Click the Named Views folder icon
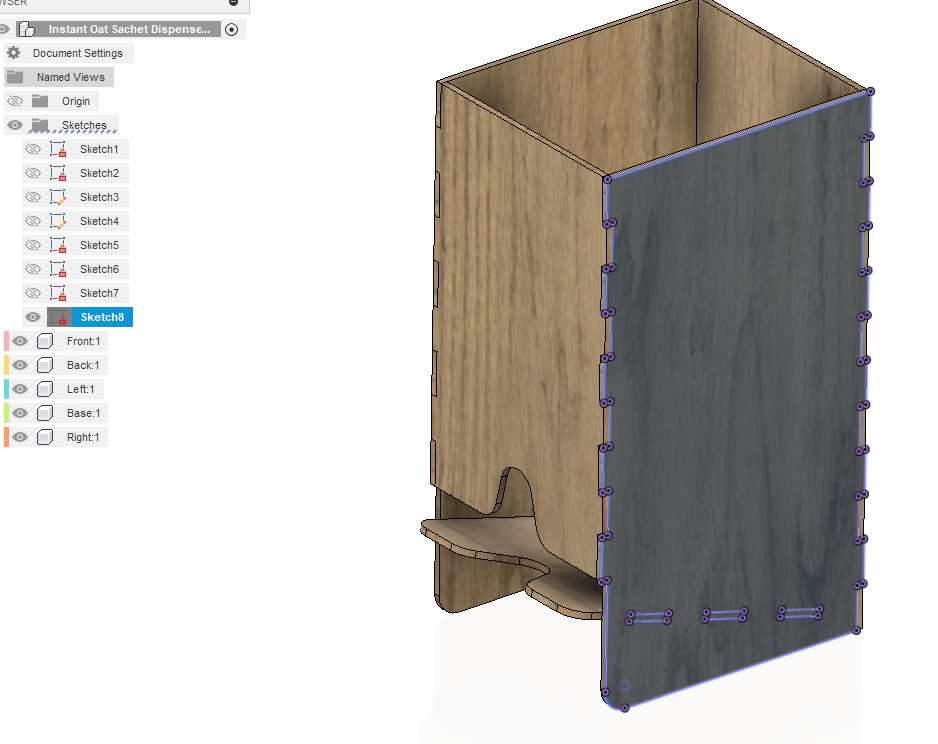The image size is (938, 744). (x=15, y=77)
